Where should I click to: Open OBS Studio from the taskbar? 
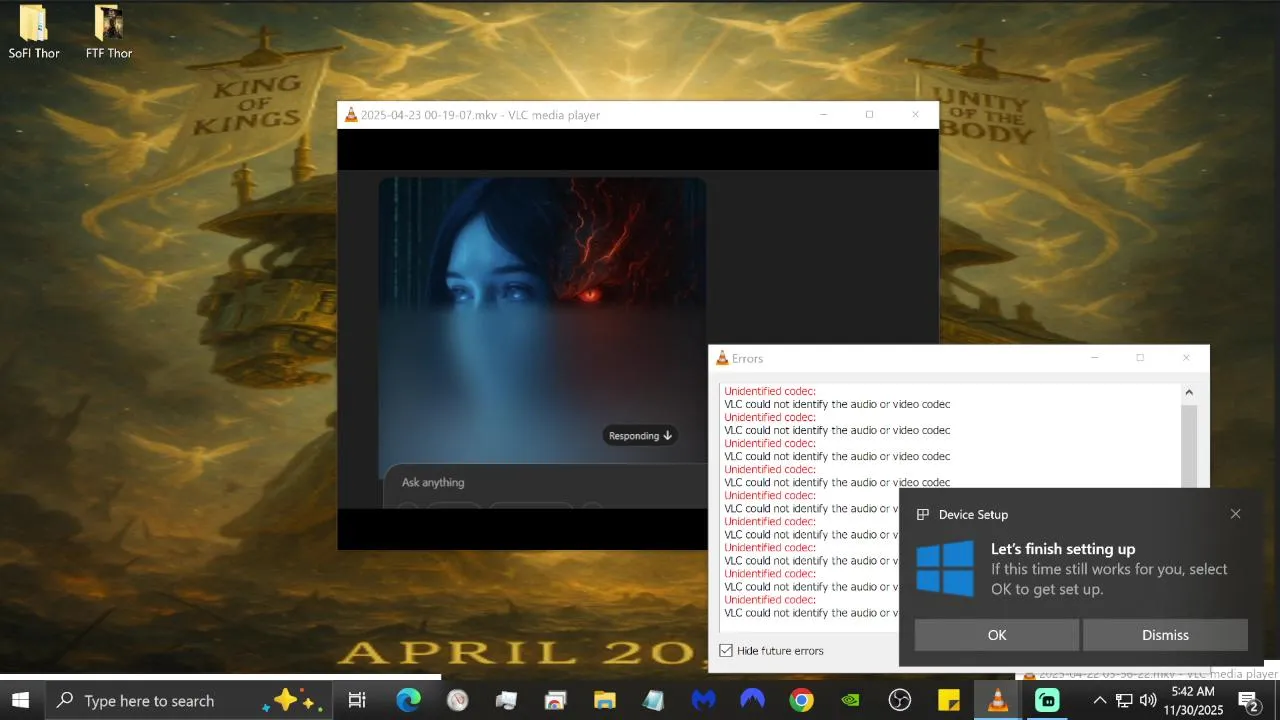(900, 701)
